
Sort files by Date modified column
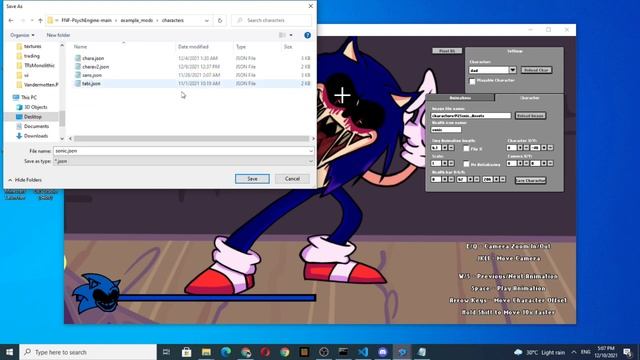click(193, 47)
